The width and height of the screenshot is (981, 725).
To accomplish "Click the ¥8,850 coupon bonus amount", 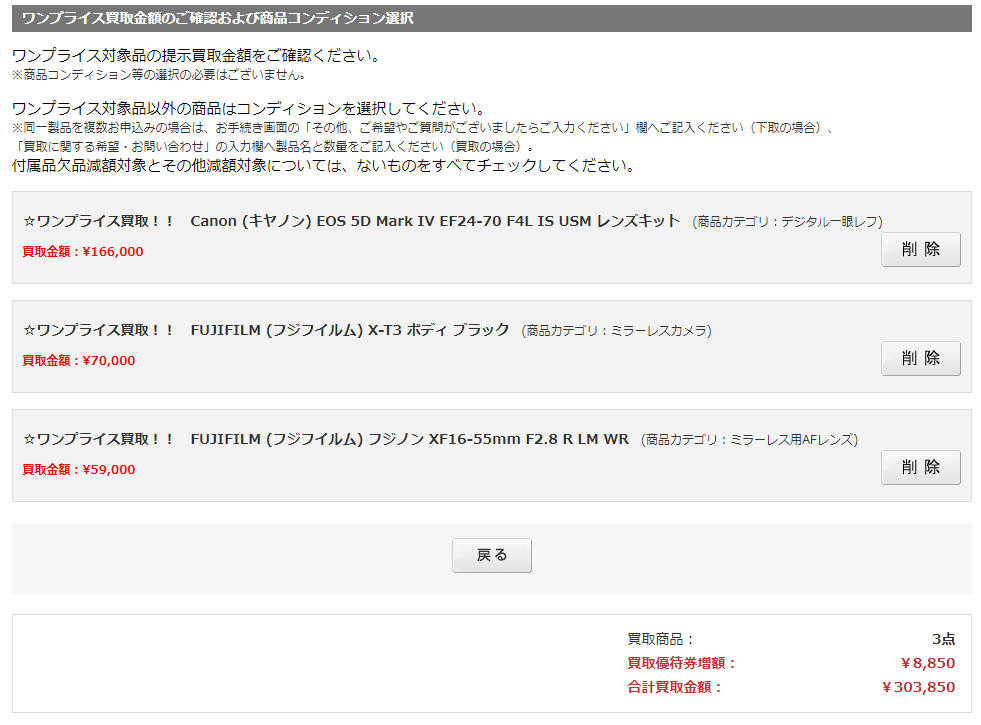I will (x=927, y=663).
